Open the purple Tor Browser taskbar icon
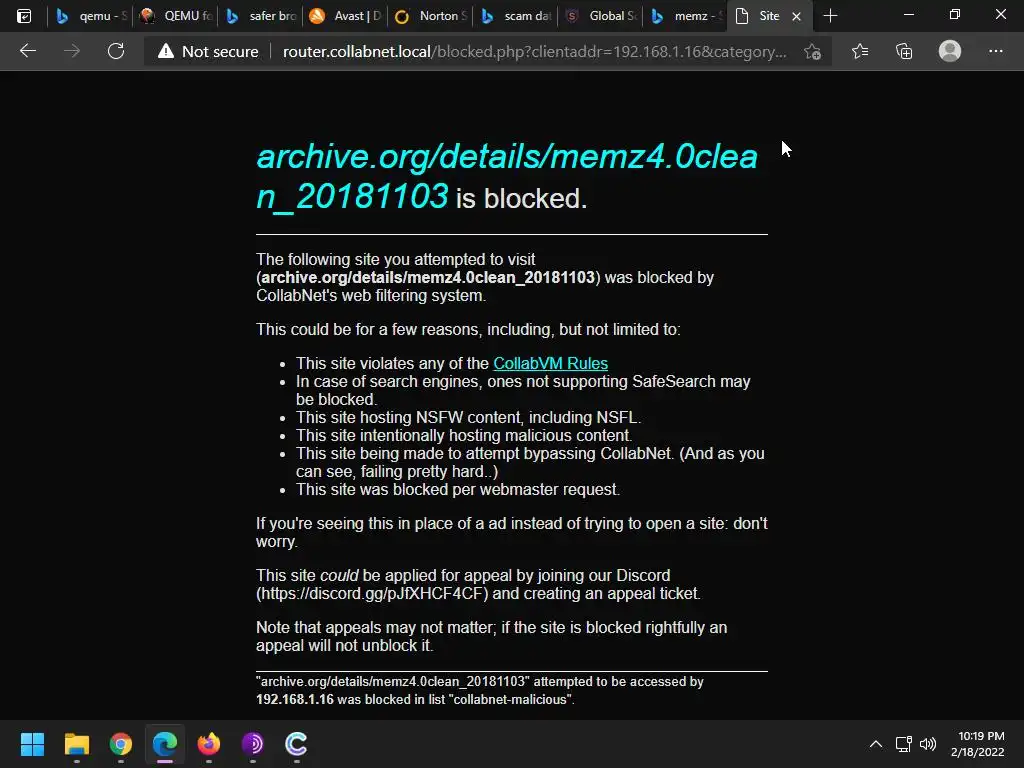1024x768 pixels. (x=253, y=744)
